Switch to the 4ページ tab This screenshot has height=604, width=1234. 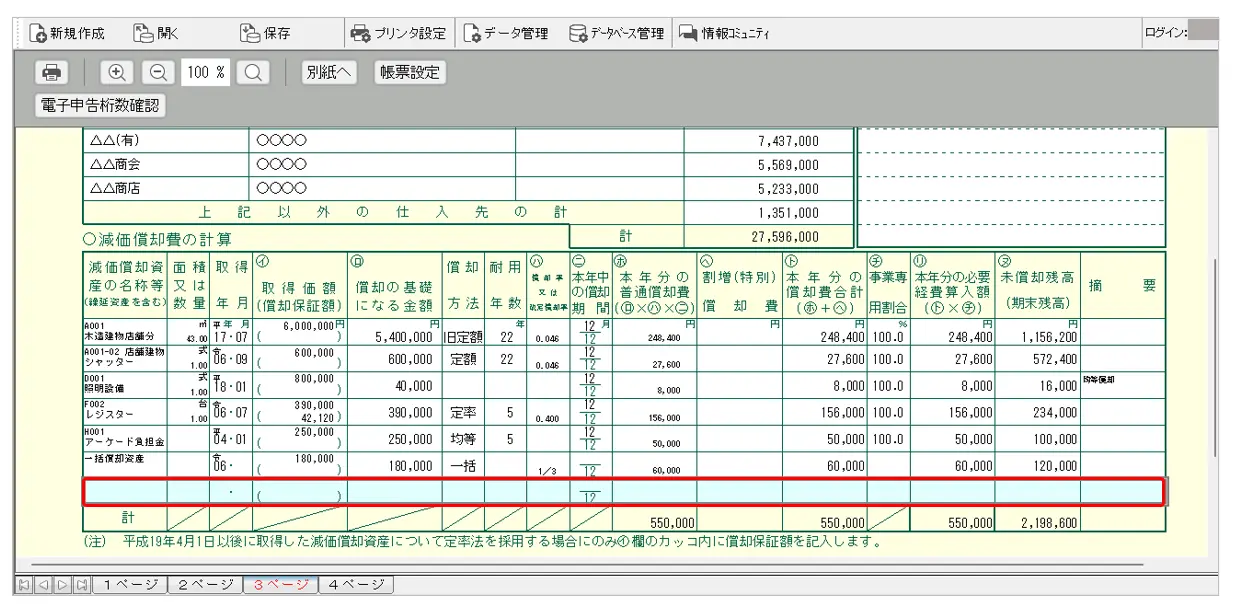point(356,584)
